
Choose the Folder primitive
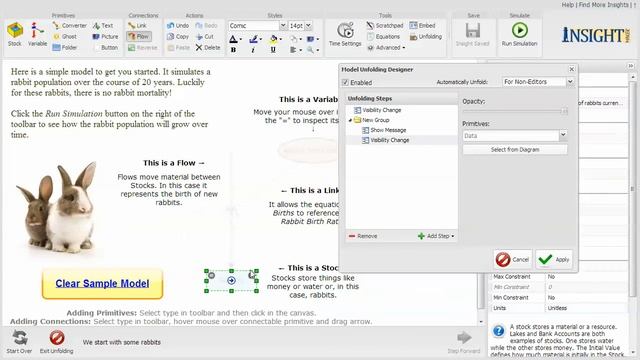(x=64, y=47)
